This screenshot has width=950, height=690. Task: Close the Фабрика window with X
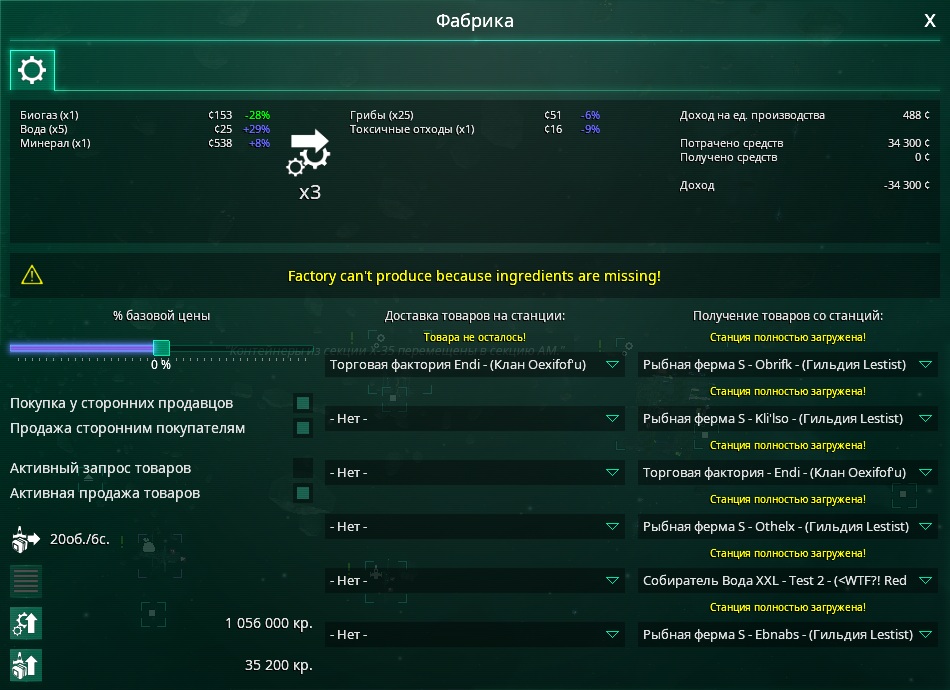[929, 21]
